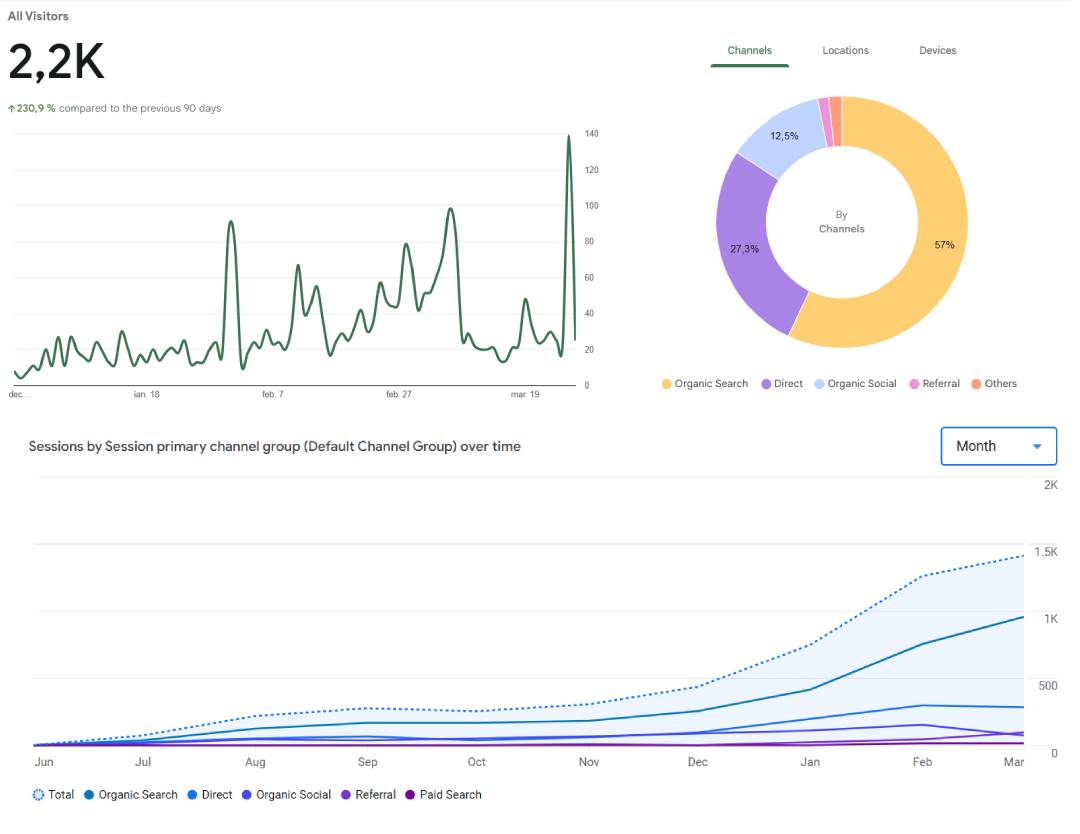The width and height of the screenshot is (1080, 834).
Task: Click the 2,2K visitors total
Action: pyautogui.click(x=56, y=63)
